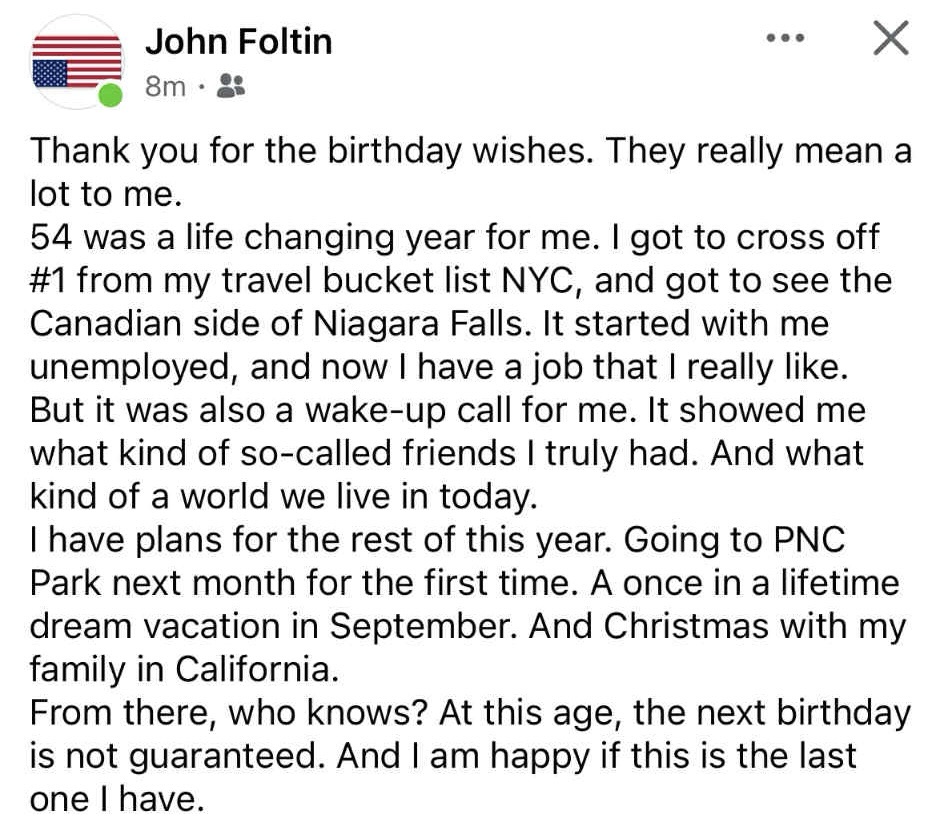Click the word "guaranteed" in the post
Image resolution: width=944 pixels, height=826 pixels.
pos(223,757)
